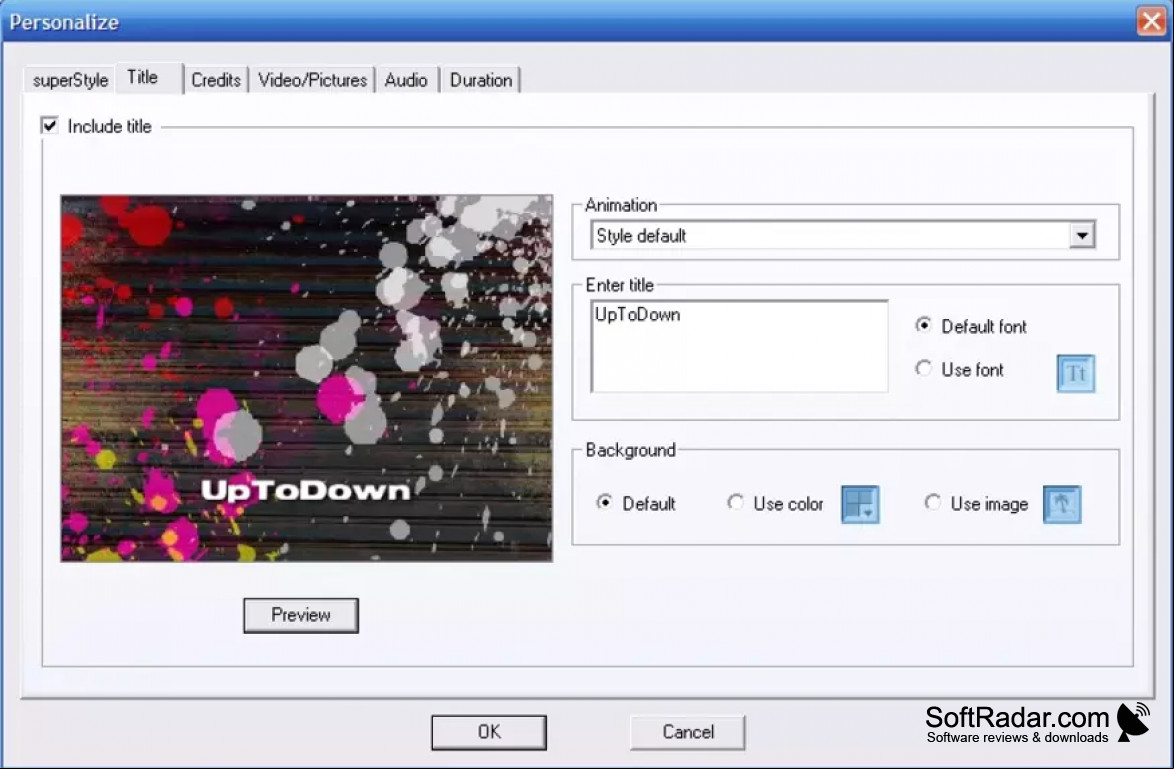Open the background color picker swatch
The height and width of the screenshot is (769, 1174).
pos(860,504)
